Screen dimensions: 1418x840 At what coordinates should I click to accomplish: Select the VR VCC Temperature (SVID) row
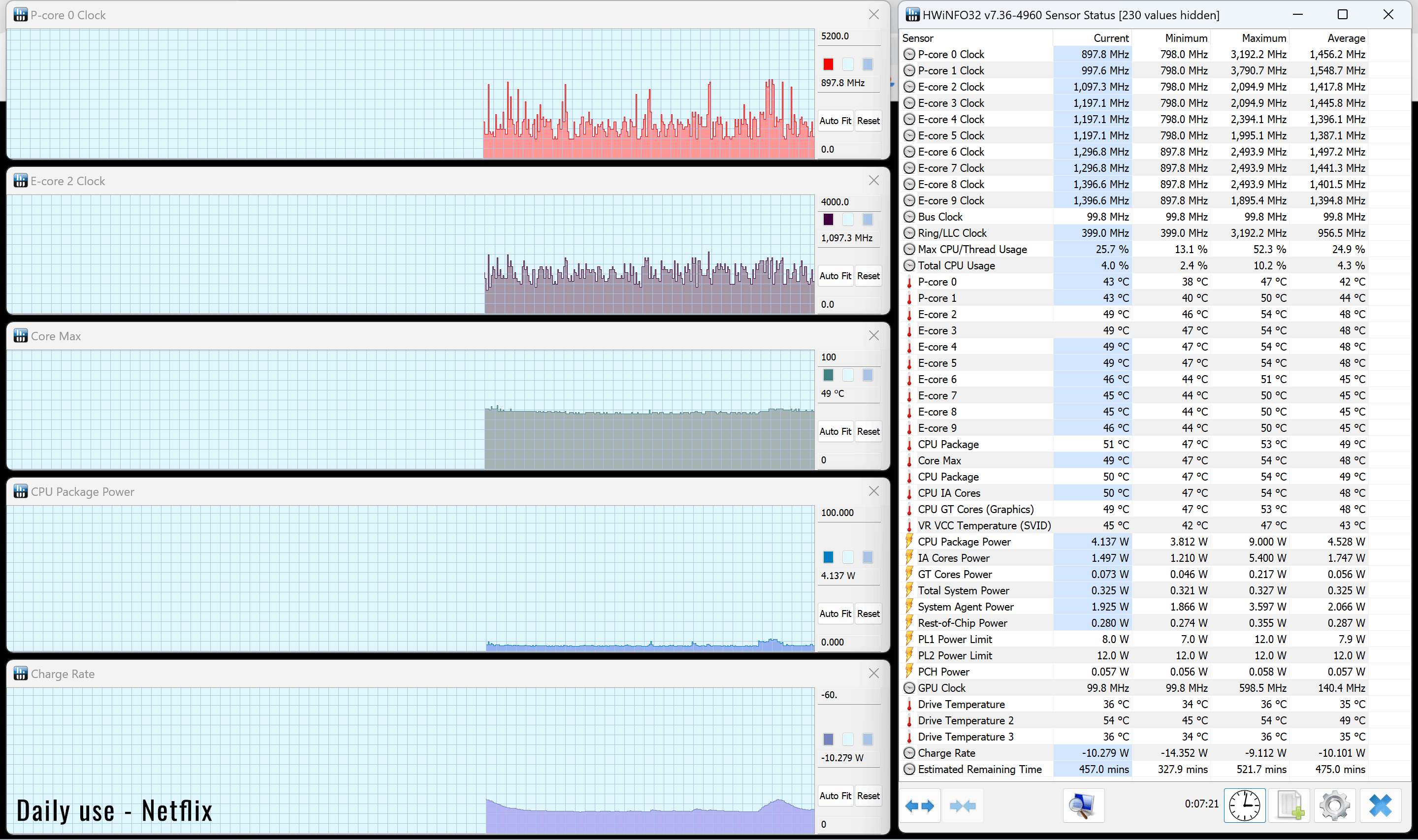click(x=1134, y=526)
